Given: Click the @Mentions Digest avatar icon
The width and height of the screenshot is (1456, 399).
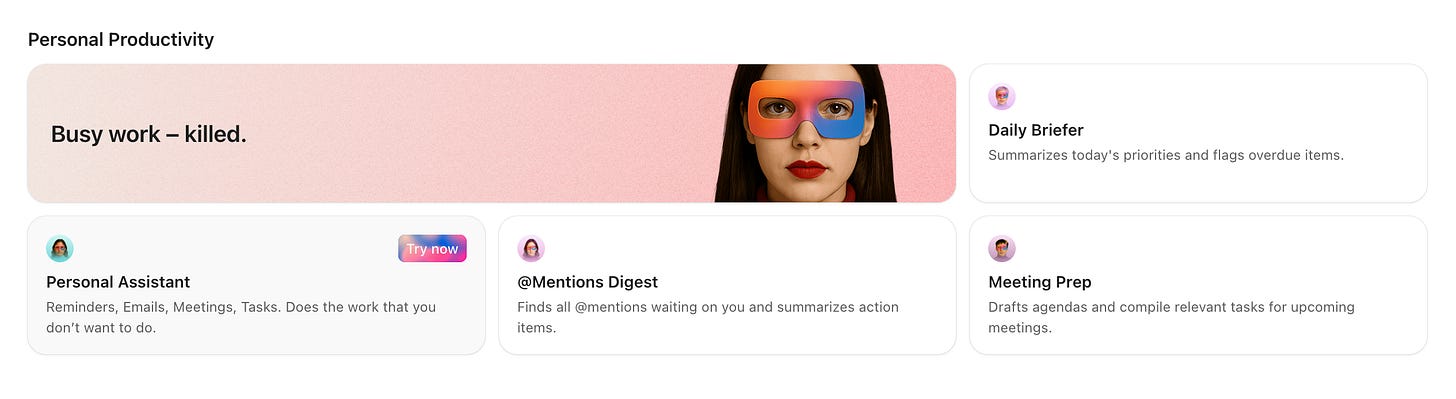Looking at the screenshot, I should pyautogui.click(x=531, y=249).
